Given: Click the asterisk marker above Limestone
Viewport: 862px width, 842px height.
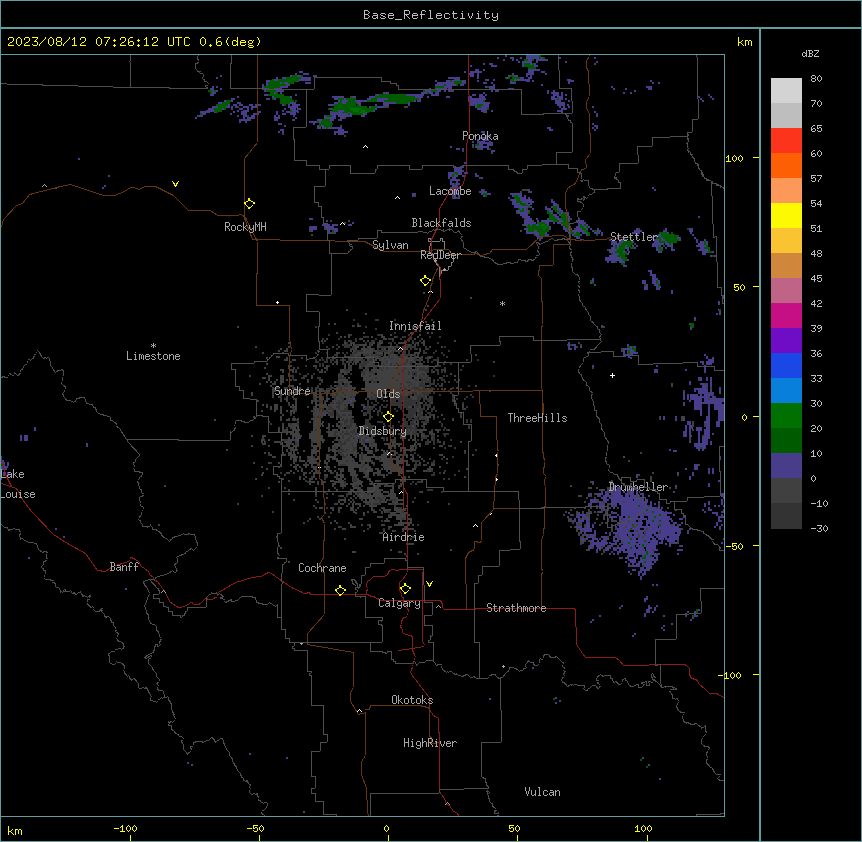Looking at the screenshot, I should [x=153, y=346].
